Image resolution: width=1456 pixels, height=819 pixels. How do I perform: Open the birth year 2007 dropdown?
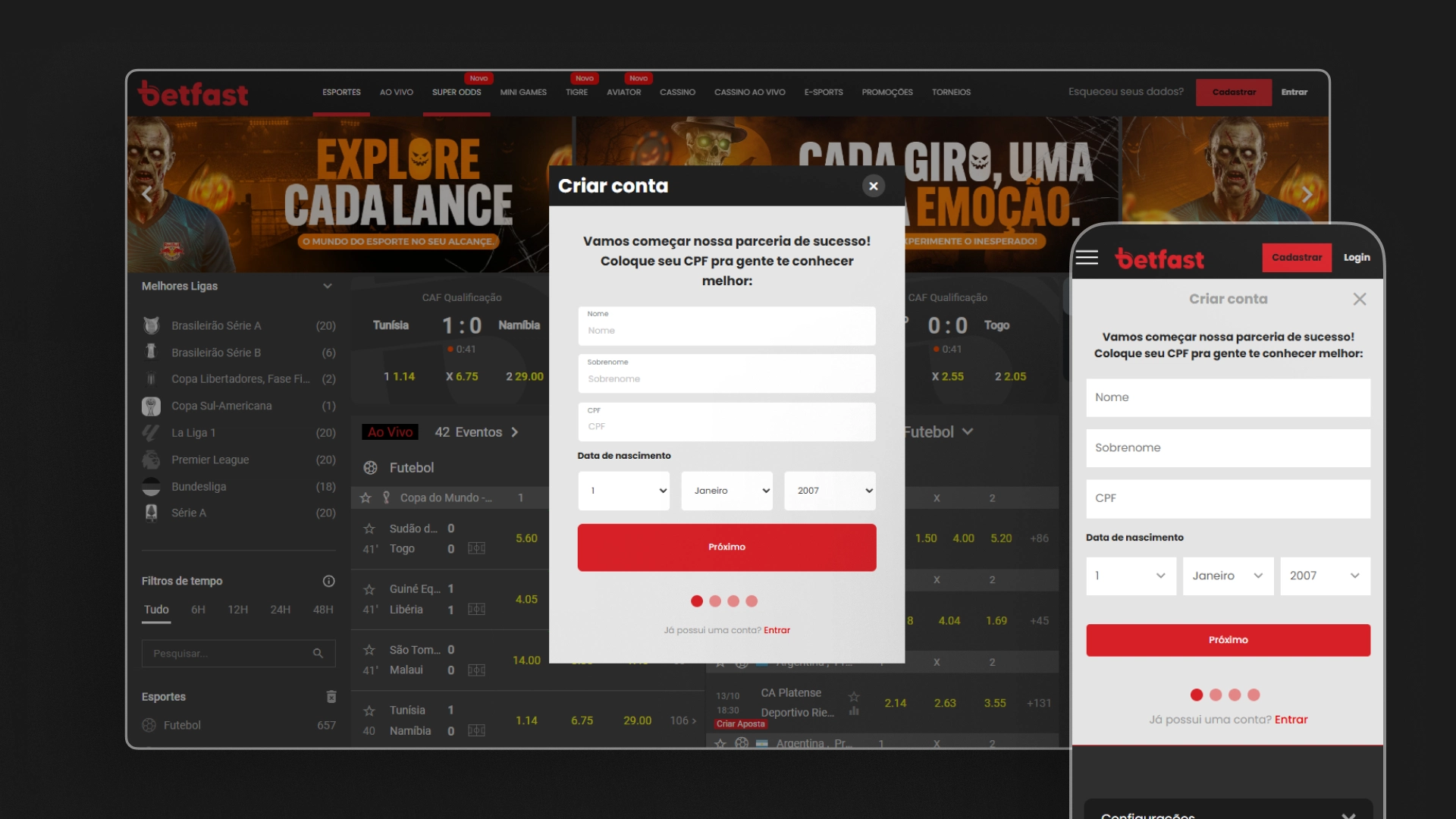coord(830,491)
